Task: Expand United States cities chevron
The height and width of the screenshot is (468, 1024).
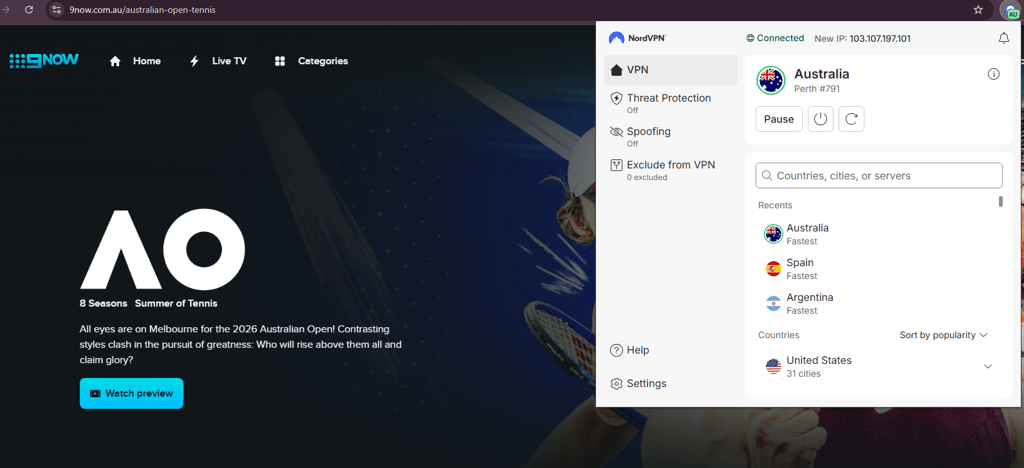Action: (x=987, y=366)
